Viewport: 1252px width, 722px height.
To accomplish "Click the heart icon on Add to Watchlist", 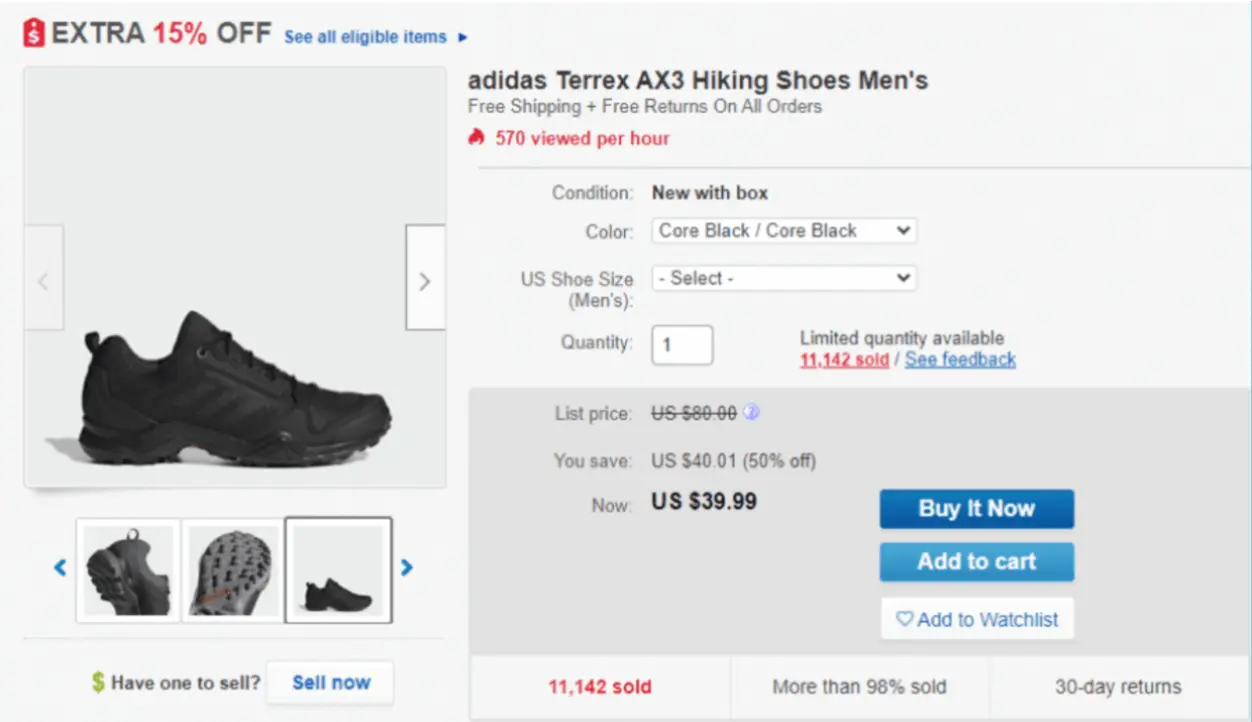I will 903,619.
